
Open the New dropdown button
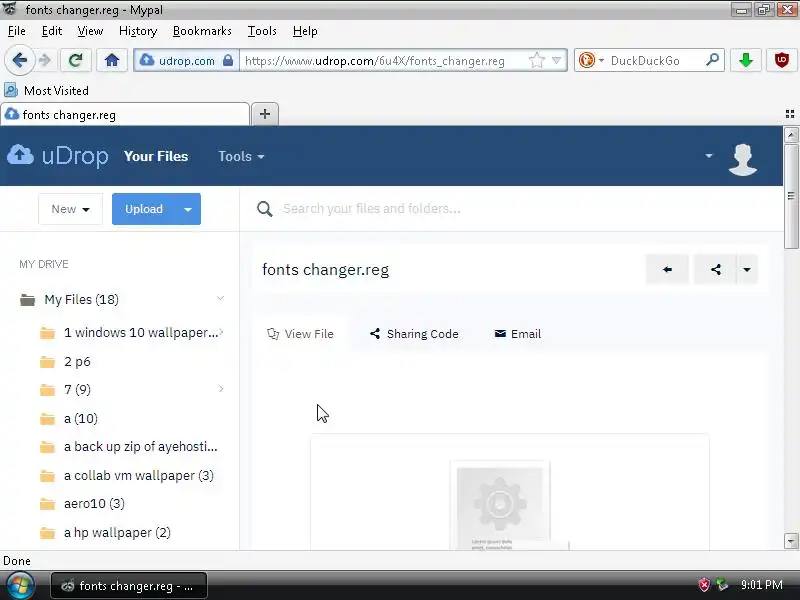click(70, 209)
